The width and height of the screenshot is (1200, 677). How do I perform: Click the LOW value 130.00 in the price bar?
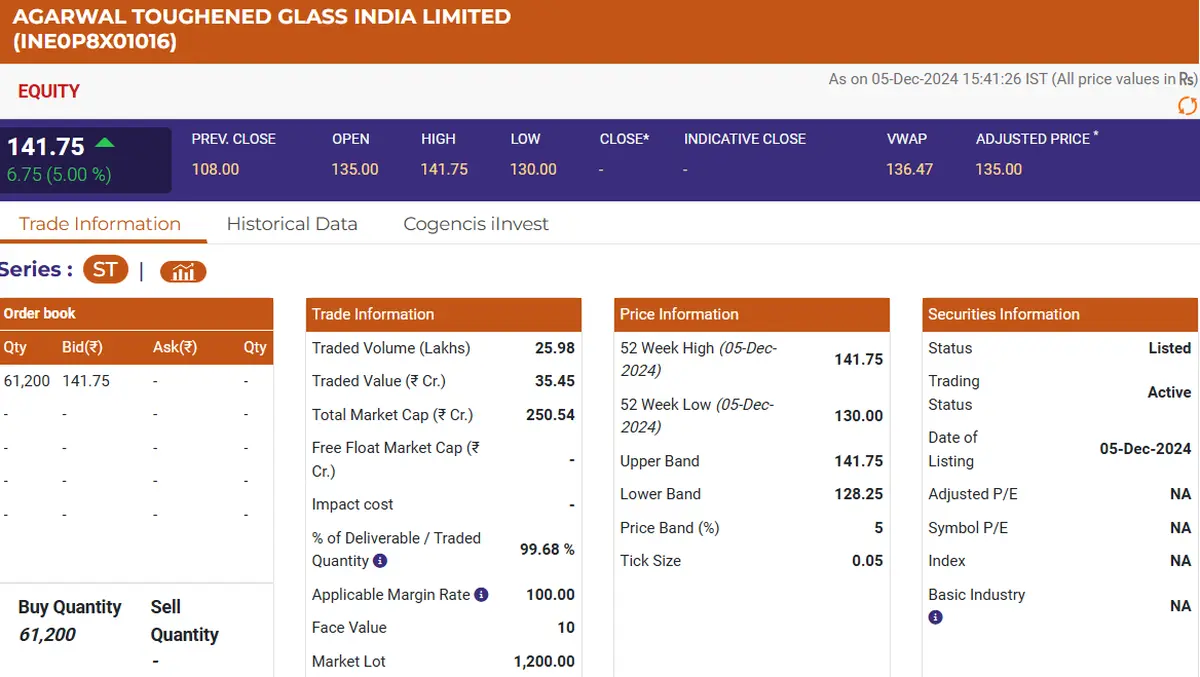pyautogui.click(x=534, y=169)
